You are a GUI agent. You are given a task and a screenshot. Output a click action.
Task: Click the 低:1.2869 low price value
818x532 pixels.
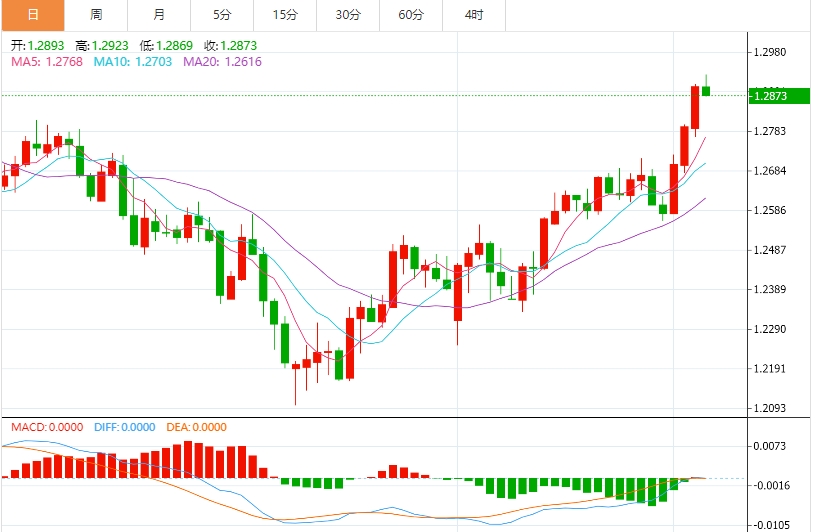pos(166,46)
